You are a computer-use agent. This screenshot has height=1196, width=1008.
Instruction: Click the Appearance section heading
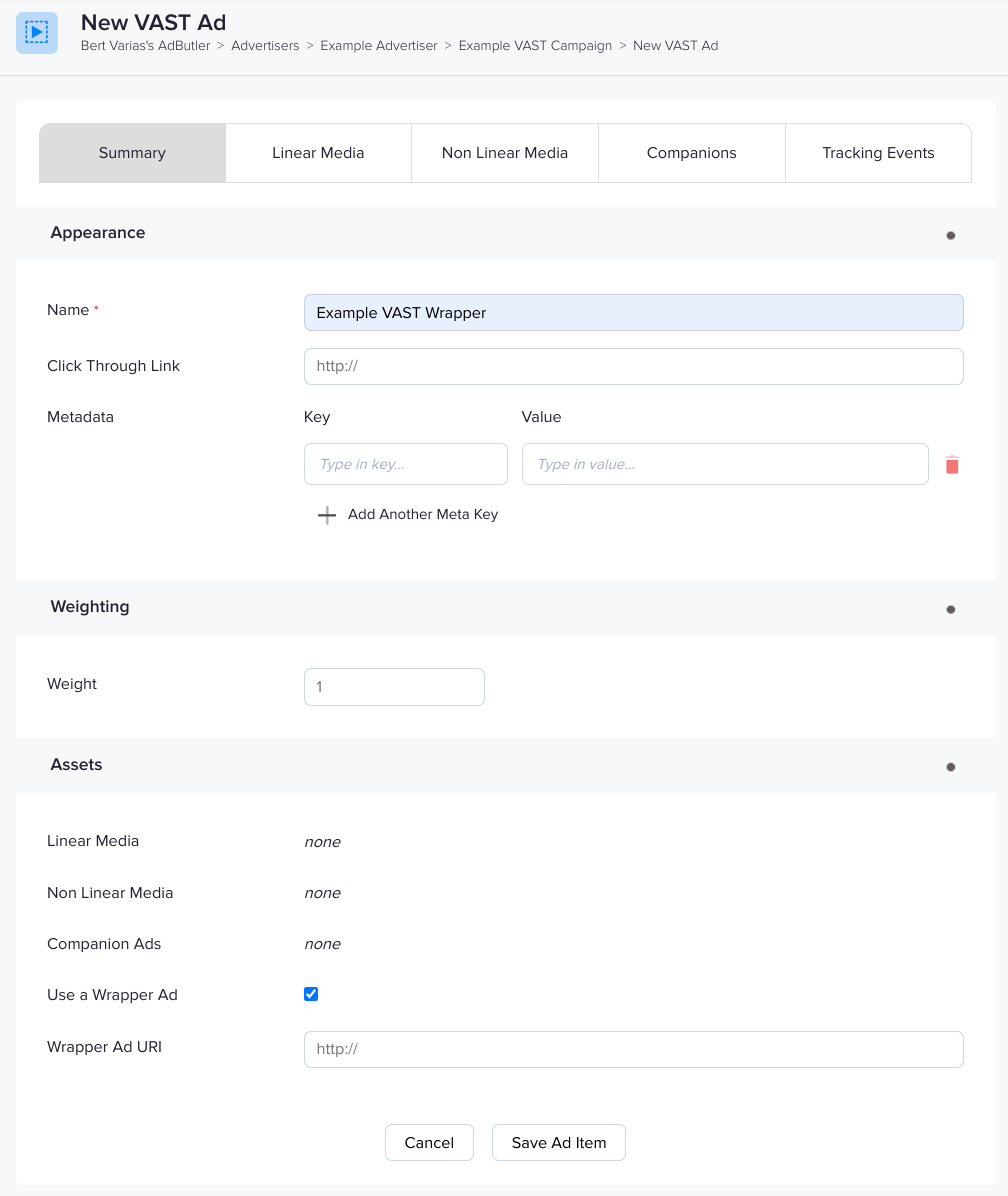click(98, 233)
